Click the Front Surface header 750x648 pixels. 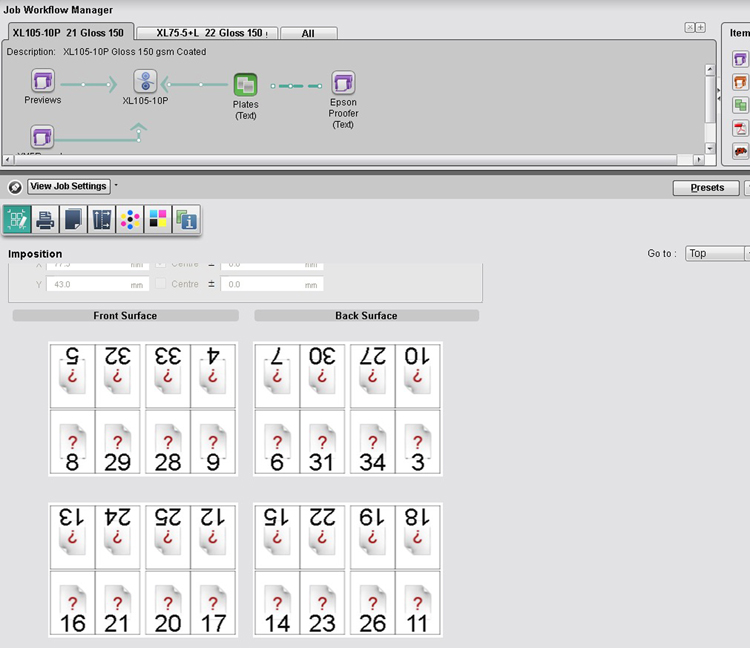[125, 316]
